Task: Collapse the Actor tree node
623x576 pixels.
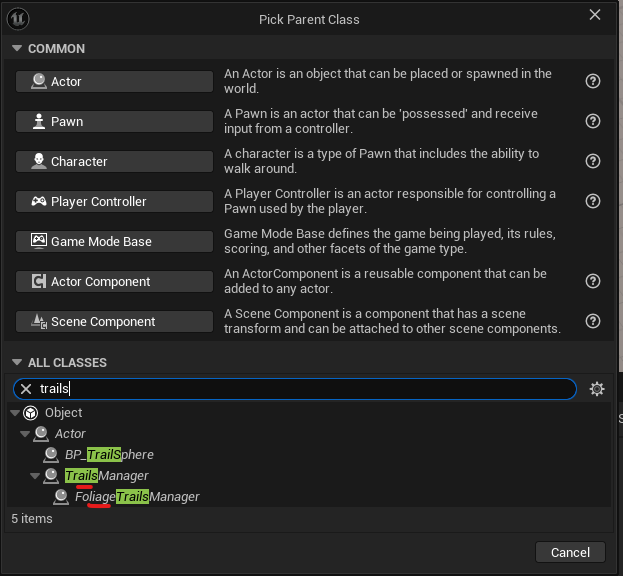Action: (25, 434)
